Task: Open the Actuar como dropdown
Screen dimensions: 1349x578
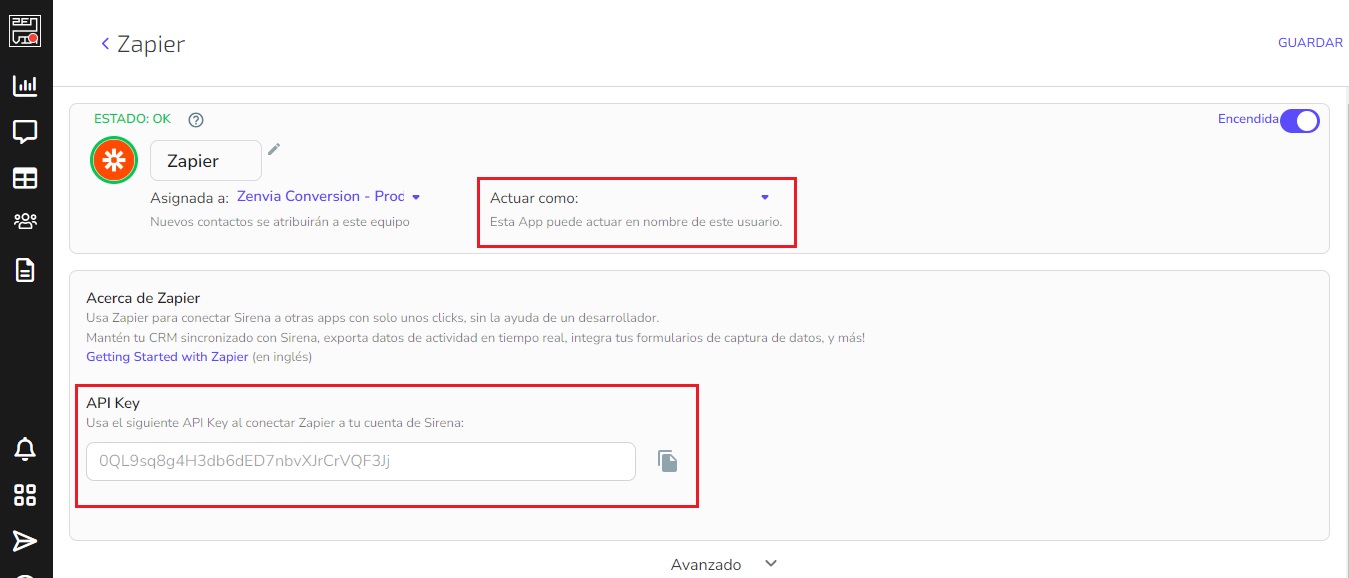Action: 764,197
